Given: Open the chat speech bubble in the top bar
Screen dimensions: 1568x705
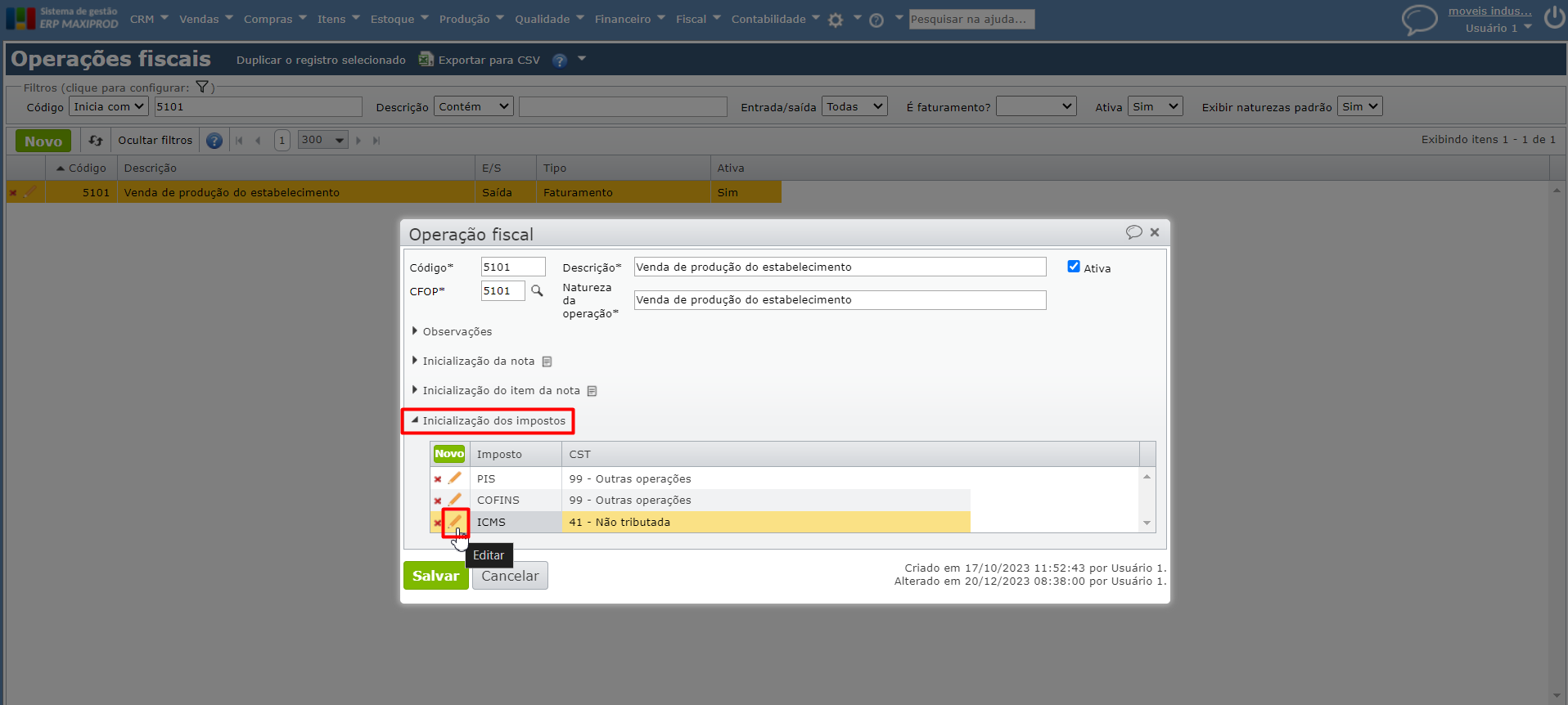Looking at the screenshot, I should coord(1419,20).
